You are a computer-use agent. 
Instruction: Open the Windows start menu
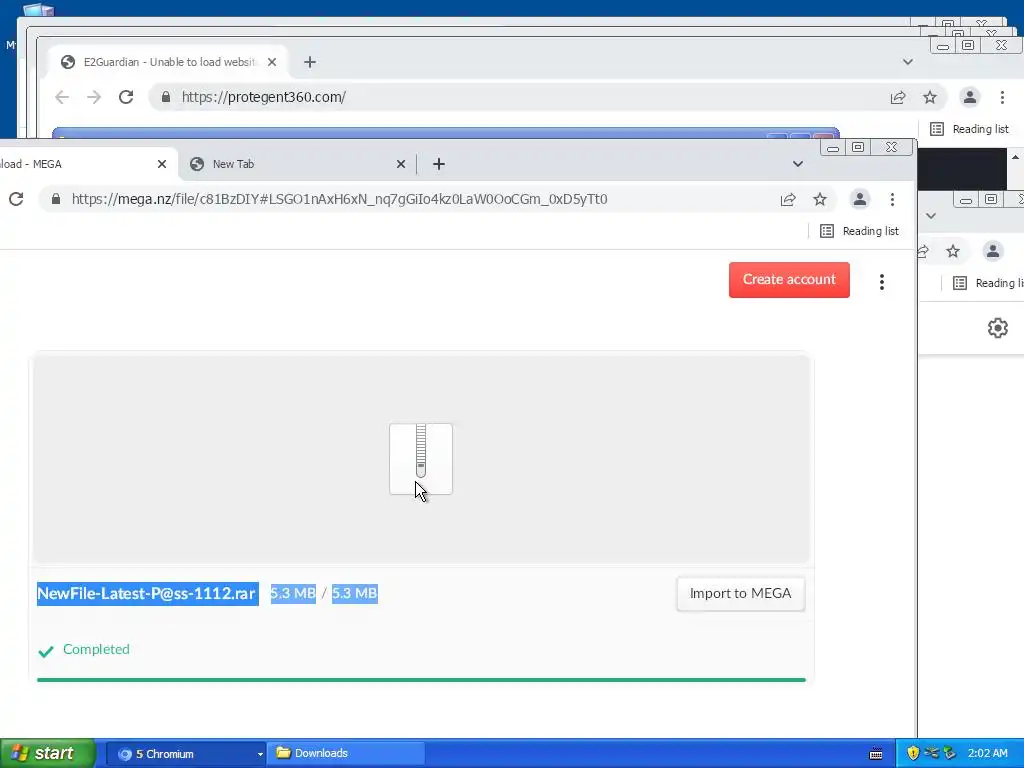pyautogui.click(x=47, y=754)
